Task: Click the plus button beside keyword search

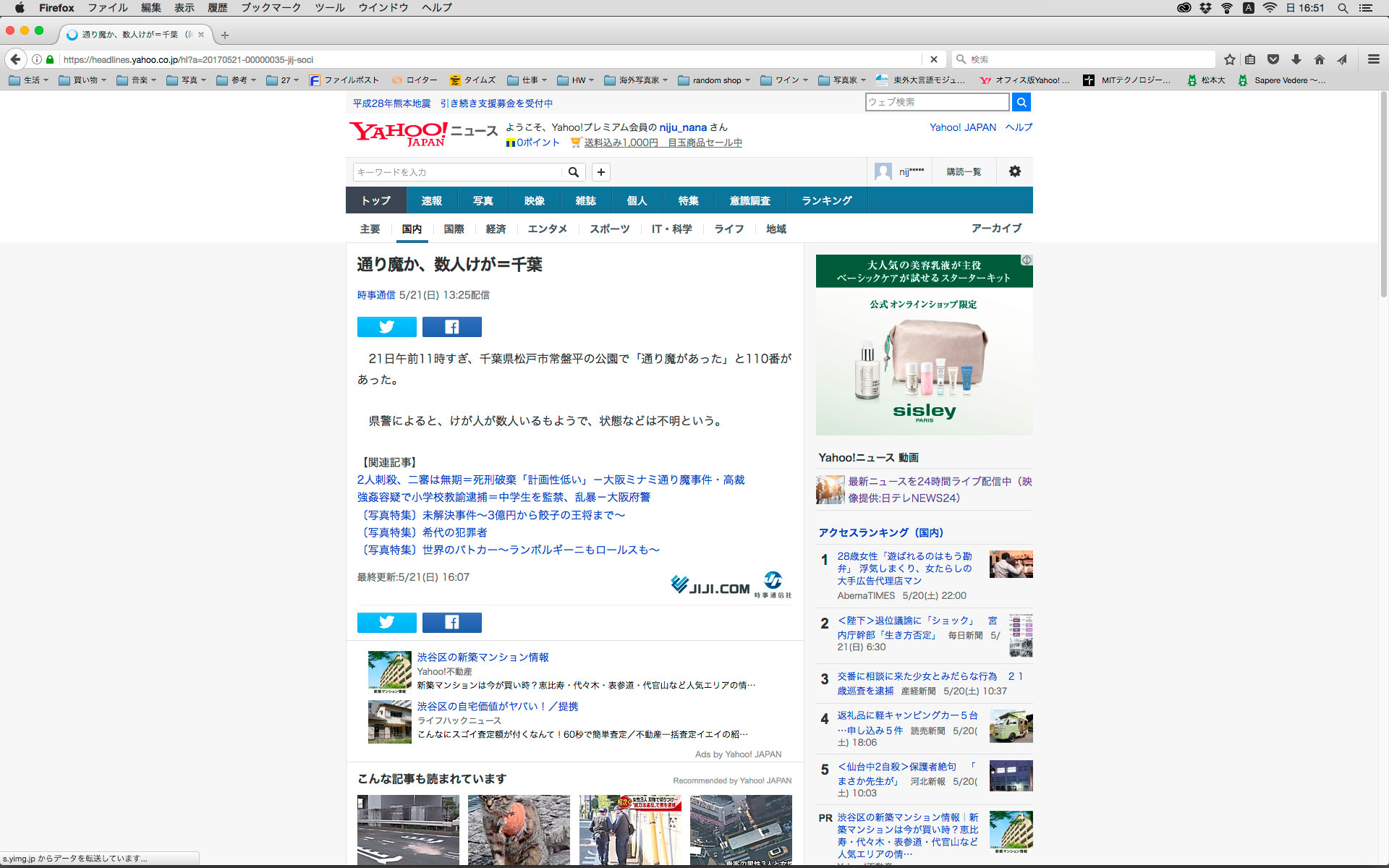Action: coord(600,172)
